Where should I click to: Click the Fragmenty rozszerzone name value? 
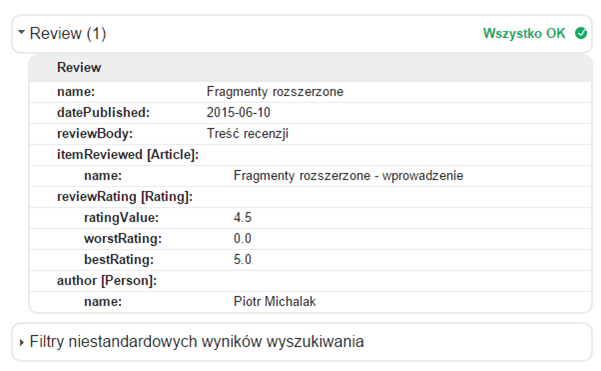(275, 92)
